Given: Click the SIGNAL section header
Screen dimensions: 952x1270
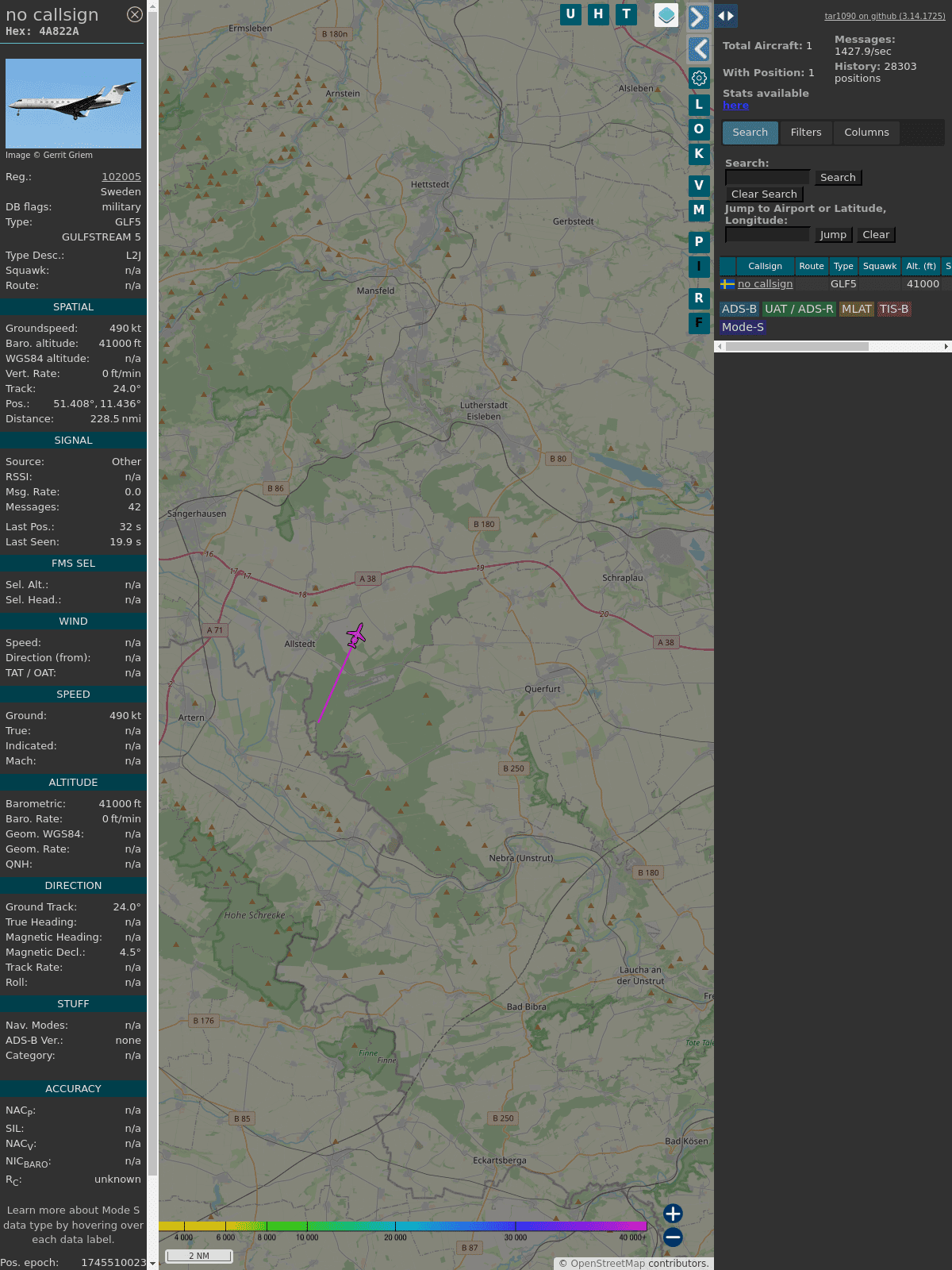Looking at the screenshot, I should [73, 441].
